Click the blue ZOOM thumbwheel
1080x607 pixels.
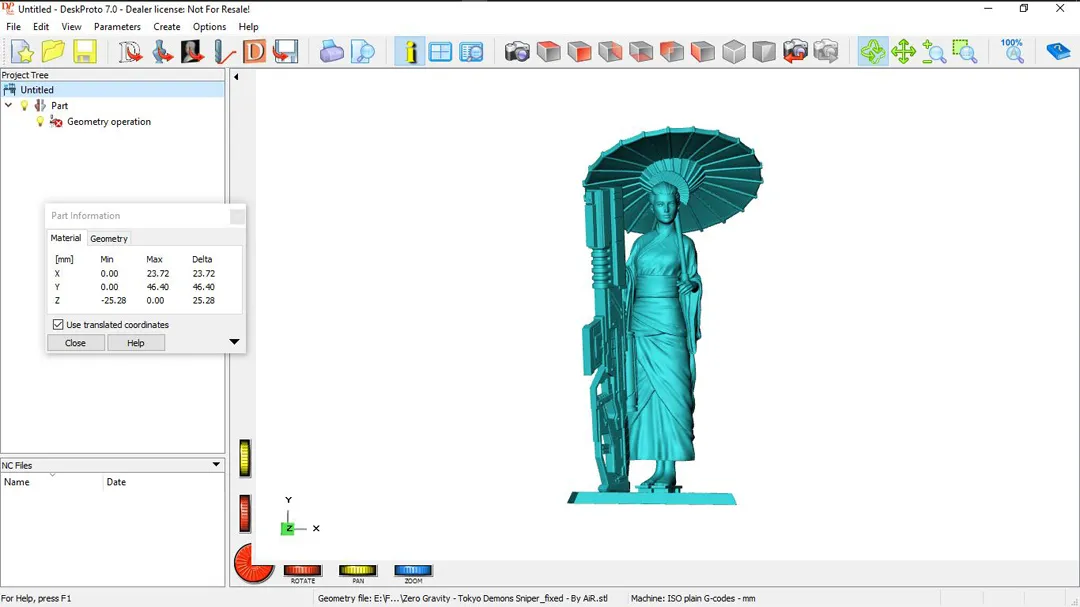(x=413, y=570)
